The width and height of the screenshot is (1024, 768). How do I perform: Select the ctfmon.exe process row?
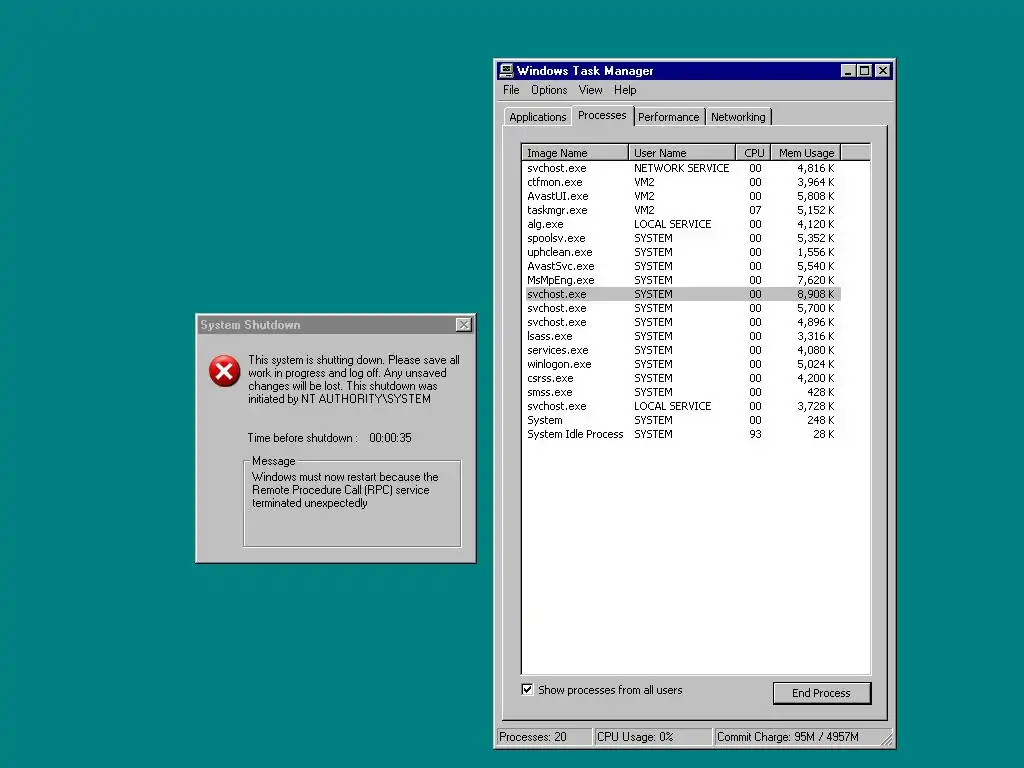point(682,182)
